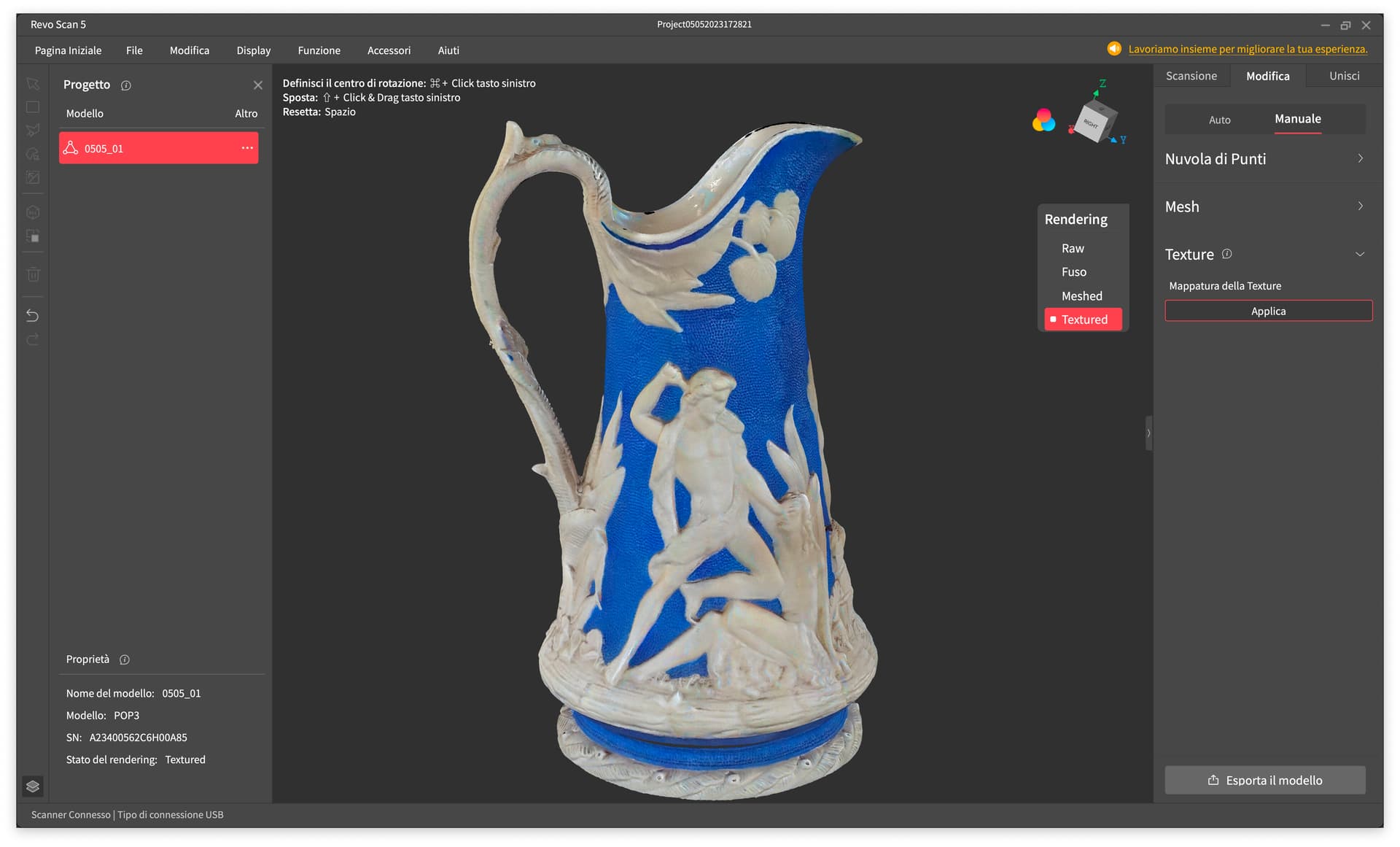Open the Aiuti menu

448,50
